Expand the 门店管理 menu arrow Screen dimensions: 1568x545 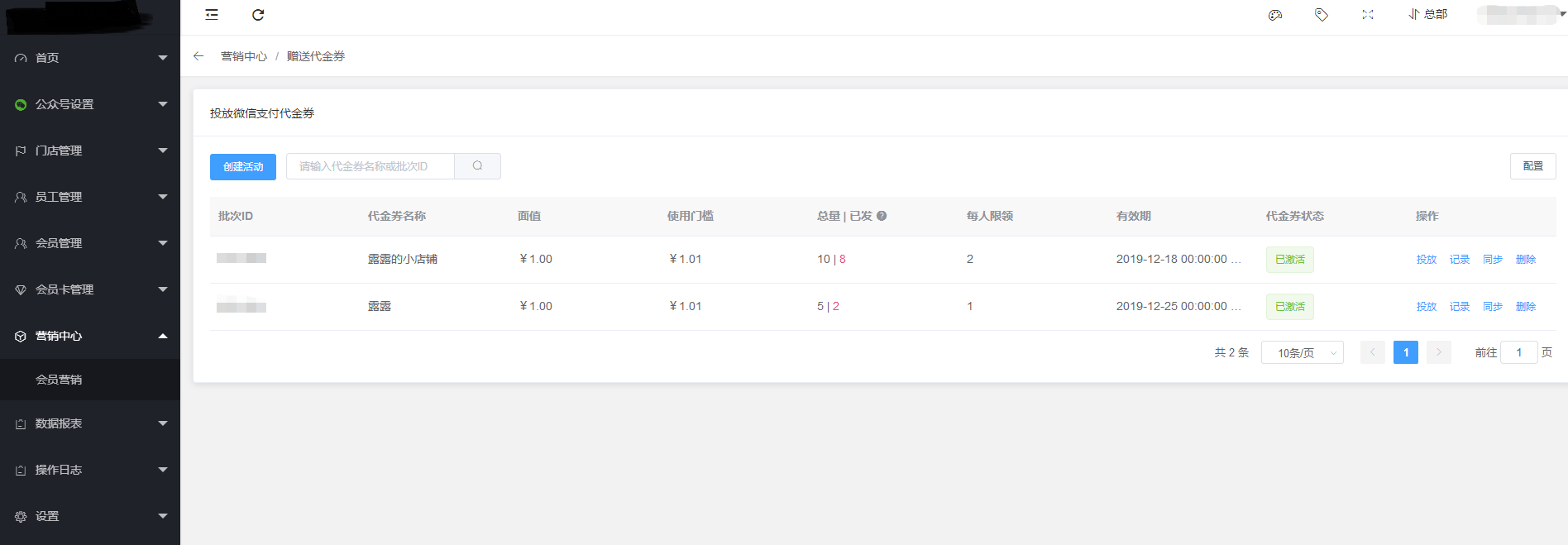pos(163,151)
